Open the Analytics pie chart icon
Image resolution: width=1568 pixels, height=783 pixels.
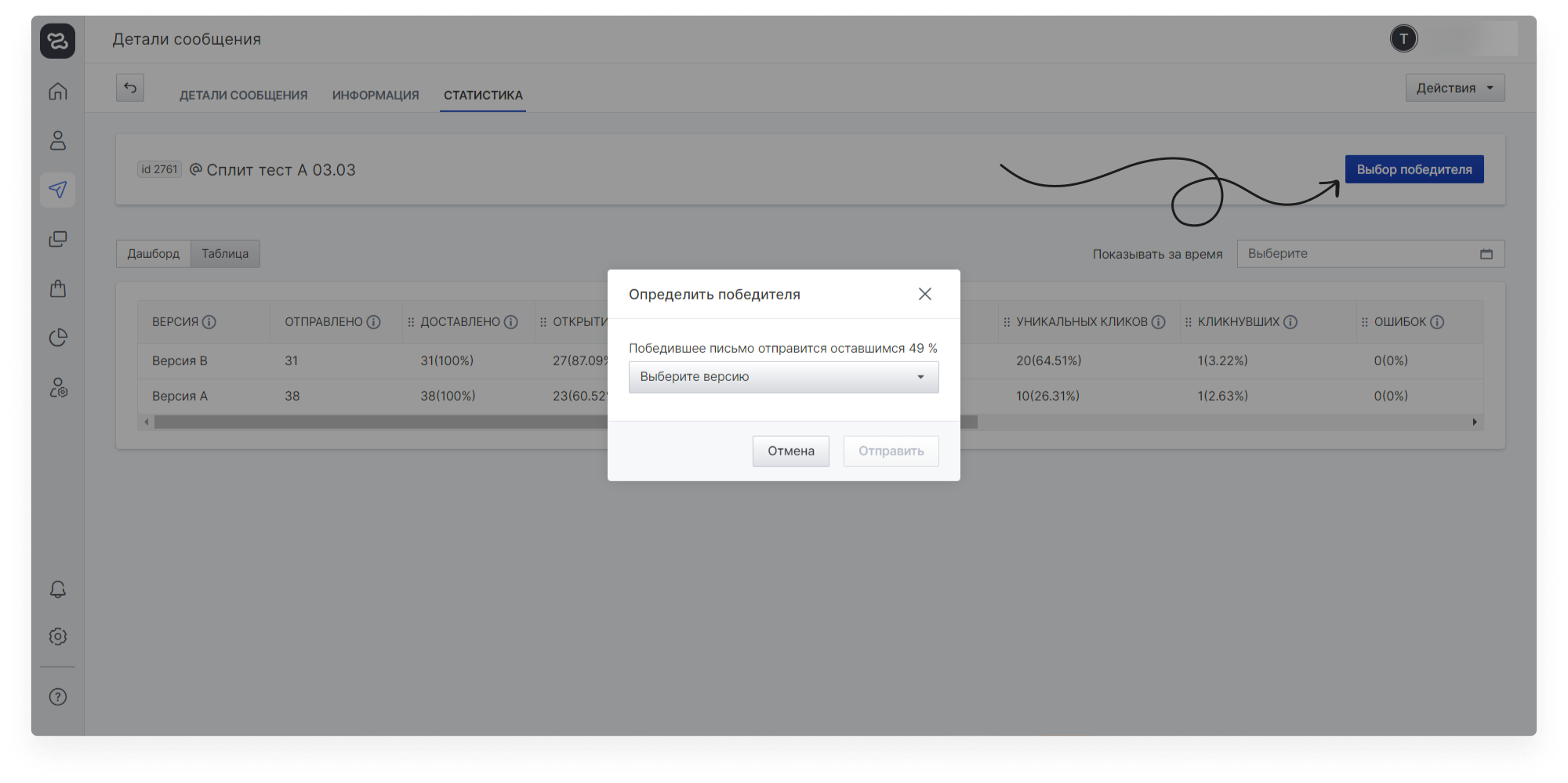58,338
